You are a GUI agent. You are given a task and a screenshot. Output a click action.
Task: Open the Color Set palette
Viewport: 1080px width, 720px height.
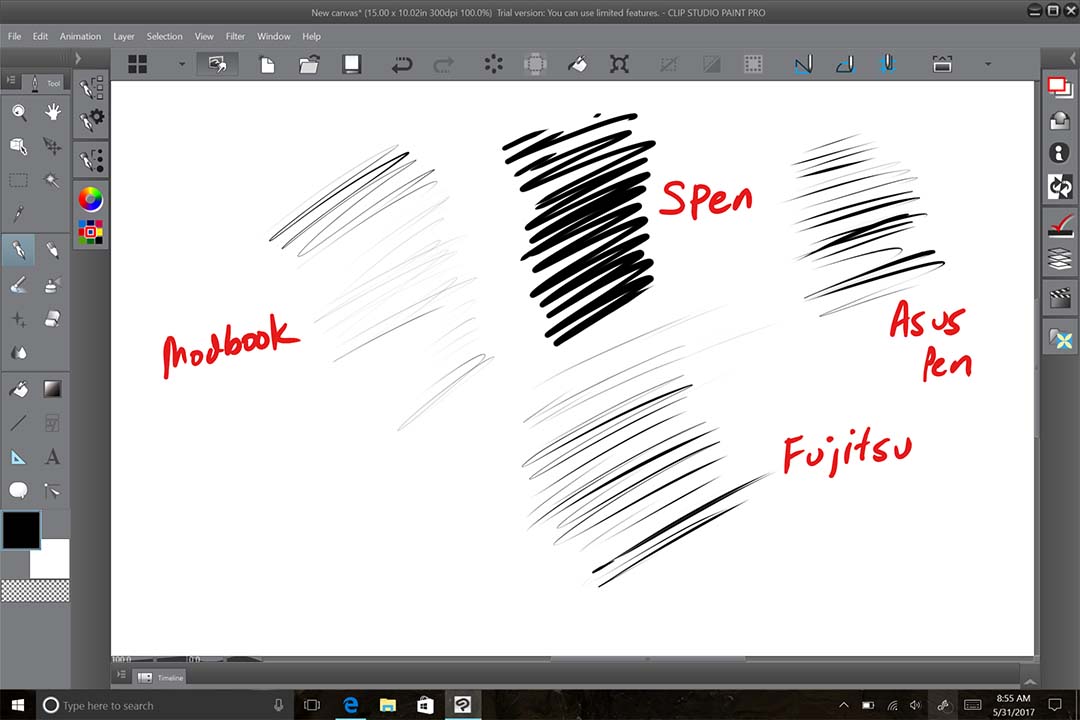pyautogui.click(x=90, y=232)
